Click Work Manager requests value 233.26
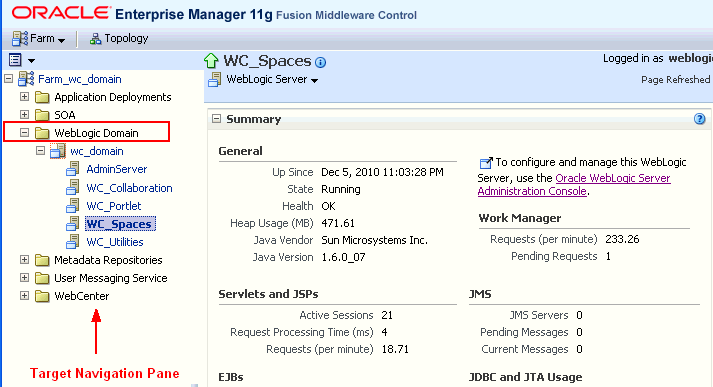This screenshot has width=713, height=387. (622, 239)
